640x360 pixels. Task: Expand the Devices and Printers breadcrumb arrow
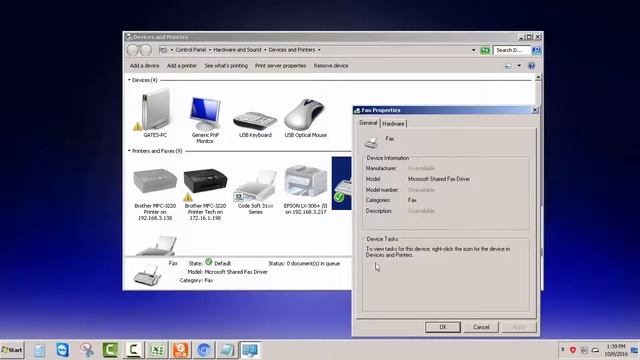point(319,50)
